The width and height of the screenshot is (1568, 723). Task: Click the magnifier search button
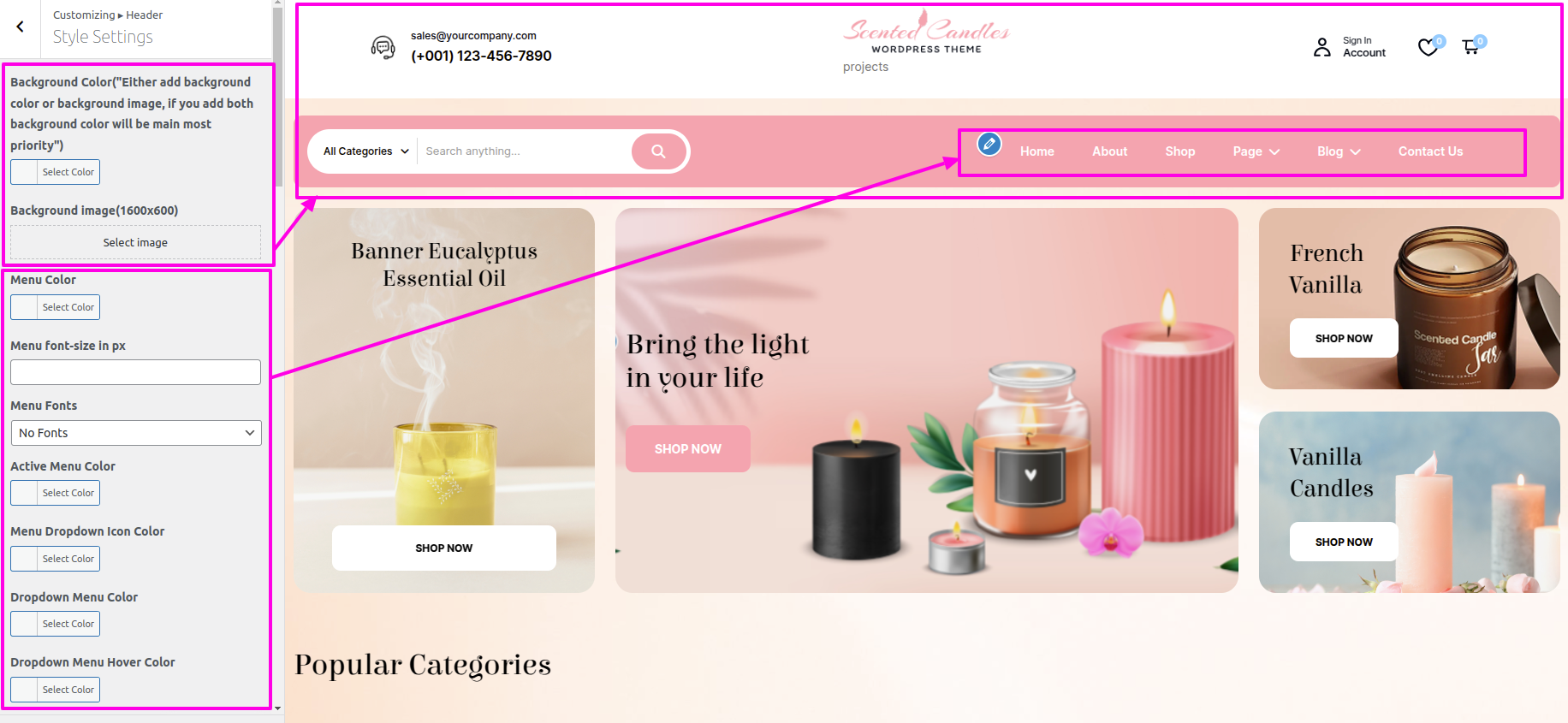click(658, 151)
